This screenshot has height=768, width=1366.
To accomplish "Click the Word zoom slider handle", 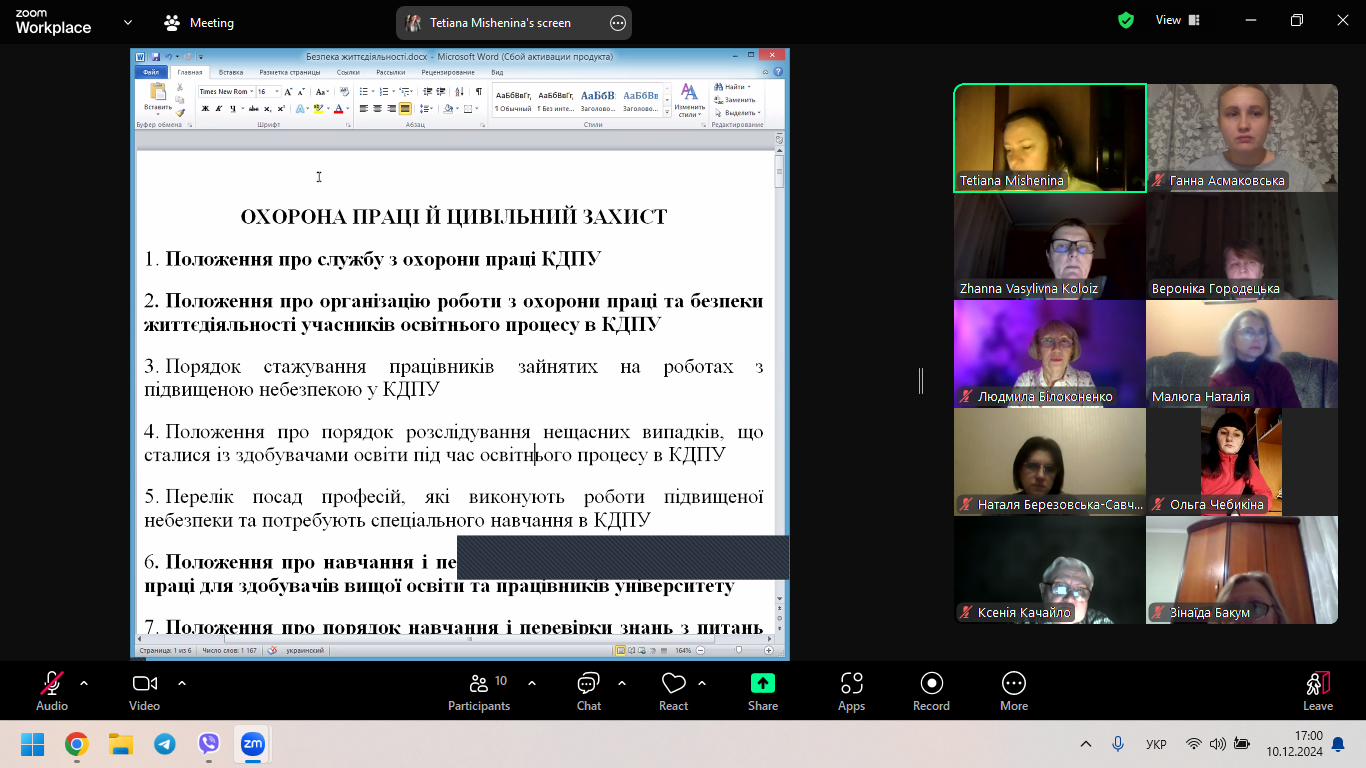I will pos(739,650).
